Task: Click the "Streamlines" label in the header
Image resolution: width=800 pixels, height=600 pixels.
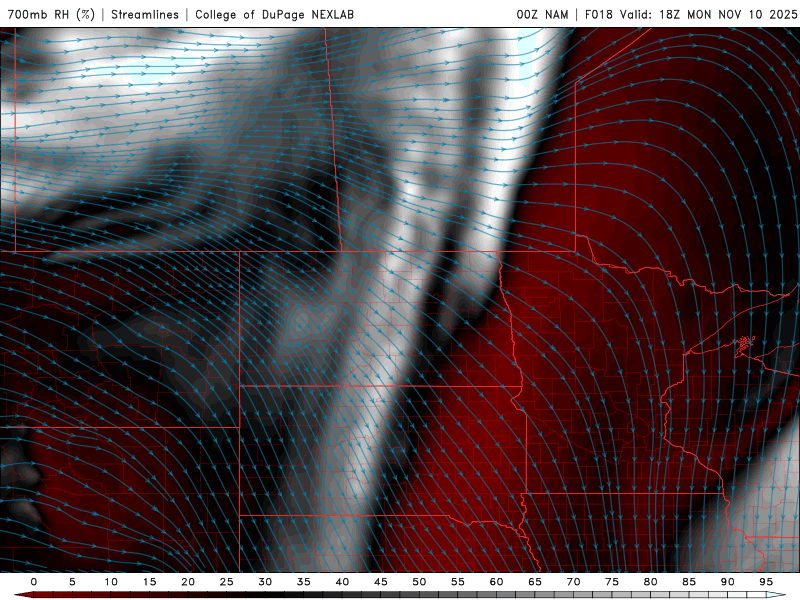Action: coord(145,14)
